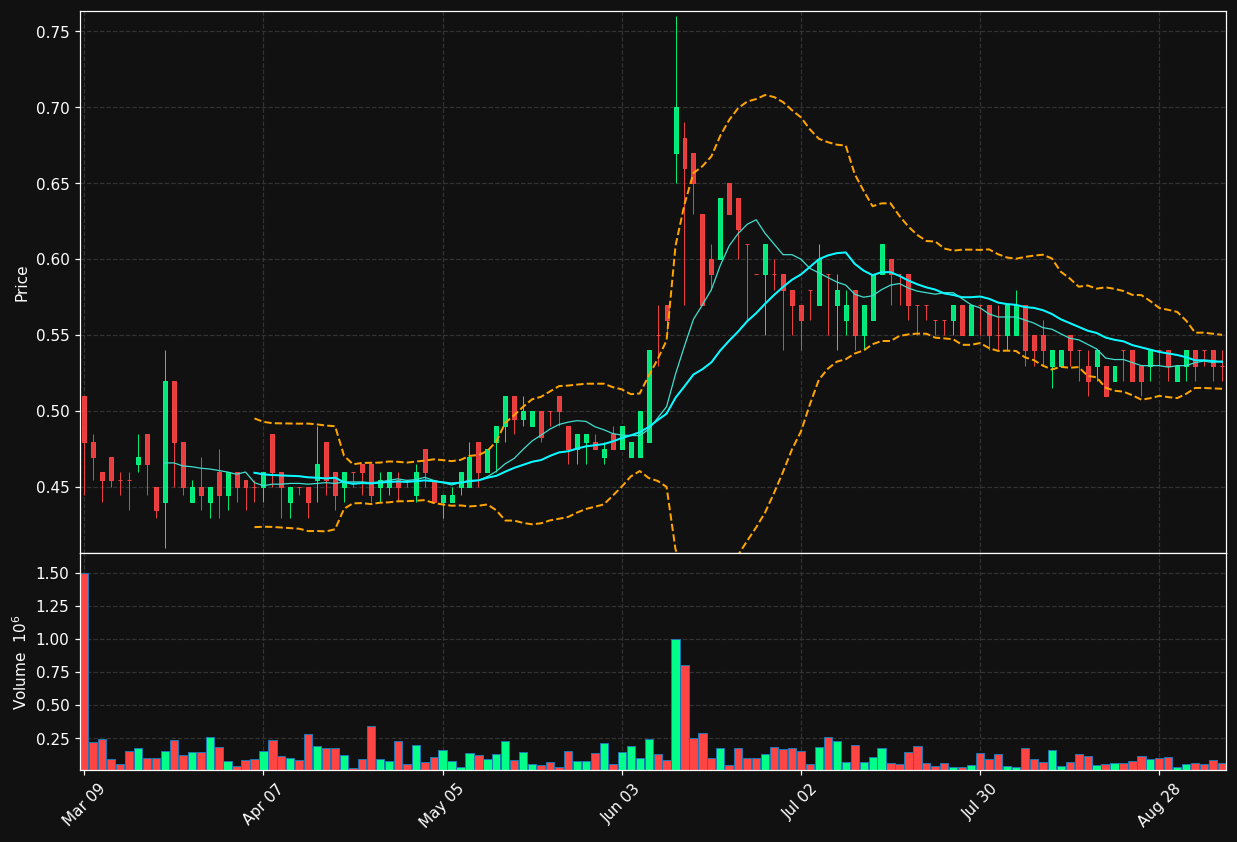Select the Price axis title
1237x842 pixels.
(22, 283)
